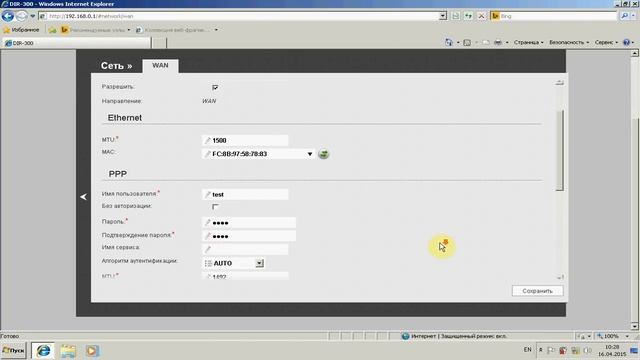This screenshot has height=360, width=640.
Task: Click the inner form scroll-down arrow
Action: click(x=560, y=278)
